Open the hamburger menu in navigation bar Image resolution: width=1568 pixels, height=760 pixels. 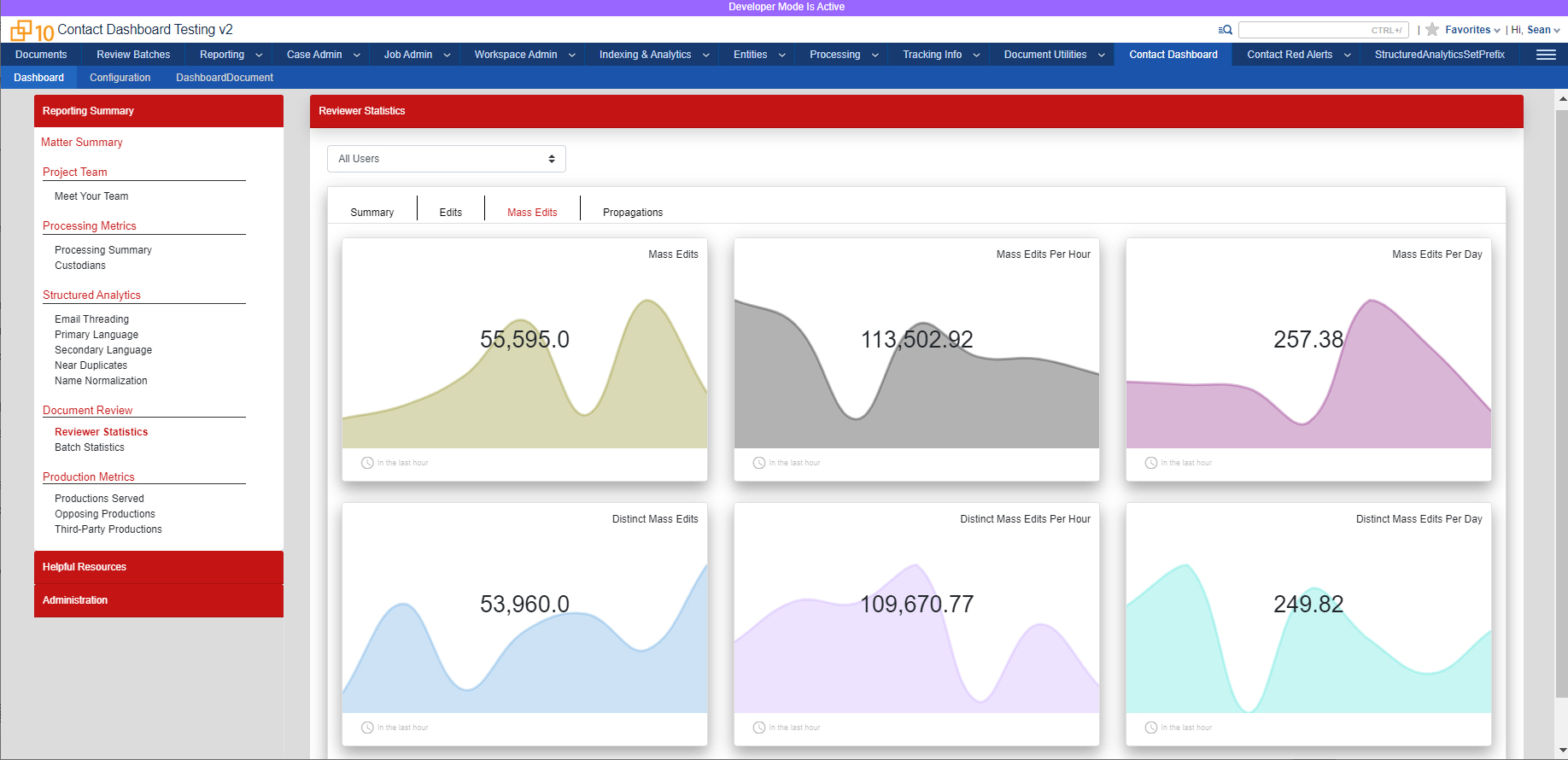1545,55
